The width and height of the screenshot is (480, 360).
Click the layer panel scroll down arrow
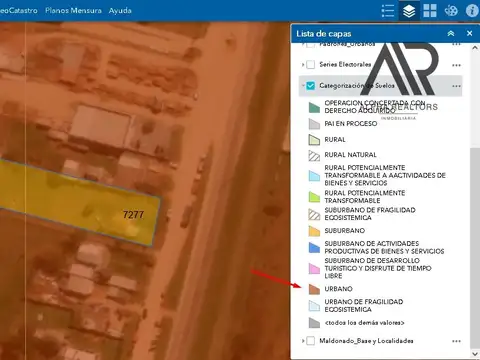coord(475,354)
